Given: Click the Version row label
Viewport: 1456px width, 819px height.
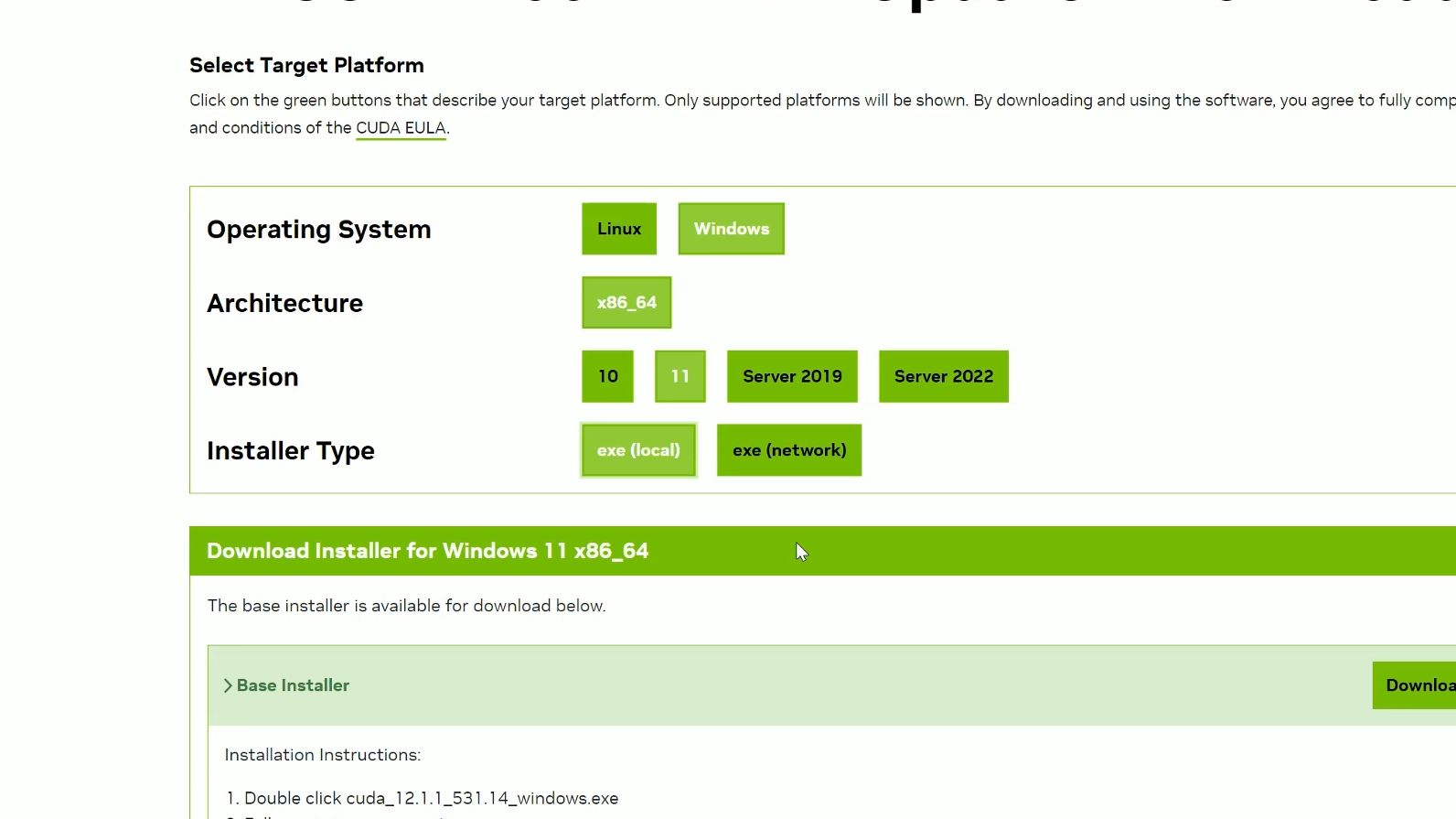Looking at the screenshot, I should click(x=252, y=377).
